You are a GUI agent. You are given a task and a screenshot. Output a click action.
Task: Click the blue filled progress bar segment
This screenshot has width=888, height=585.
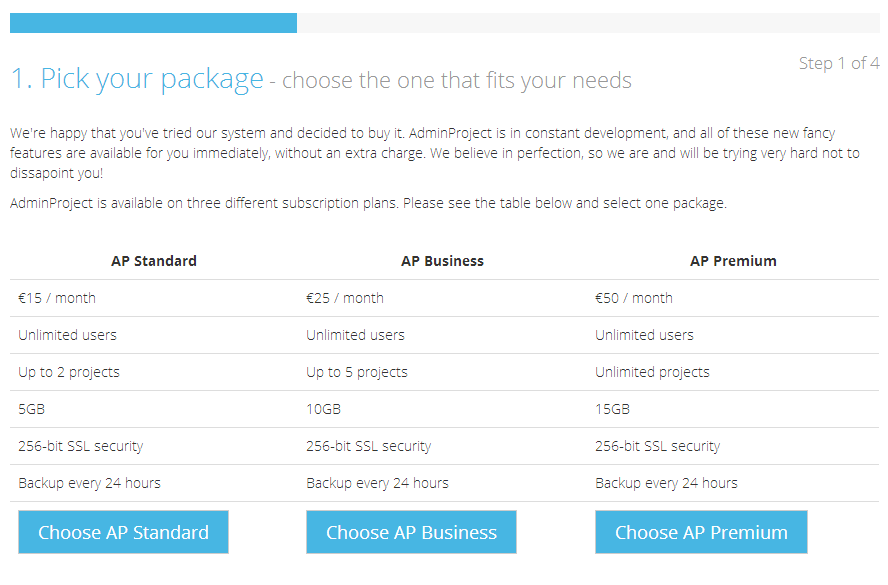pyautogui.click(x=153, y=23)
